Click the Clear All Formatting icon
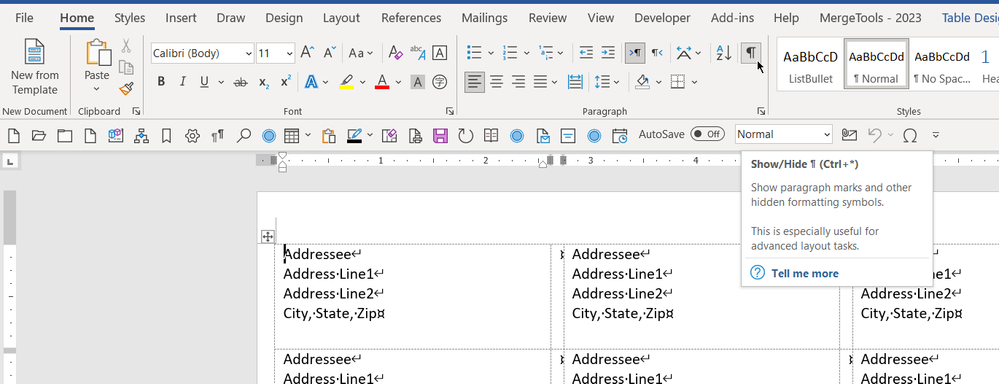The height and width of the screenshot is (384, 999). [x=395, y=53]
